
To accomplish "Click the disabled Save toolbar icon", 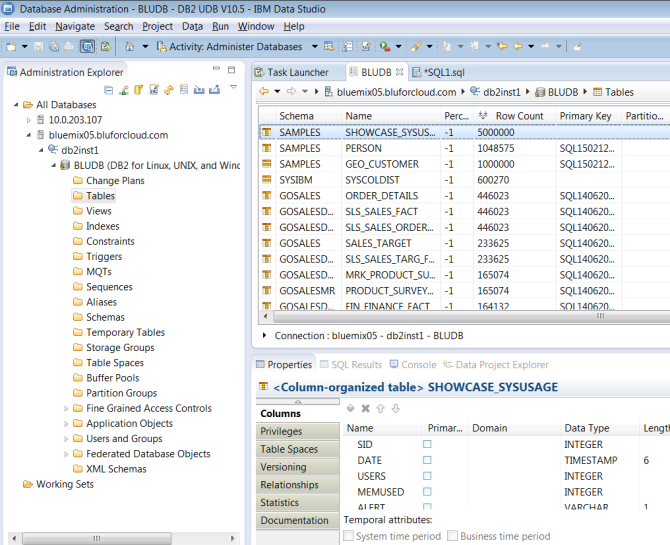I will pyautogui.click(x=38, y=47).
